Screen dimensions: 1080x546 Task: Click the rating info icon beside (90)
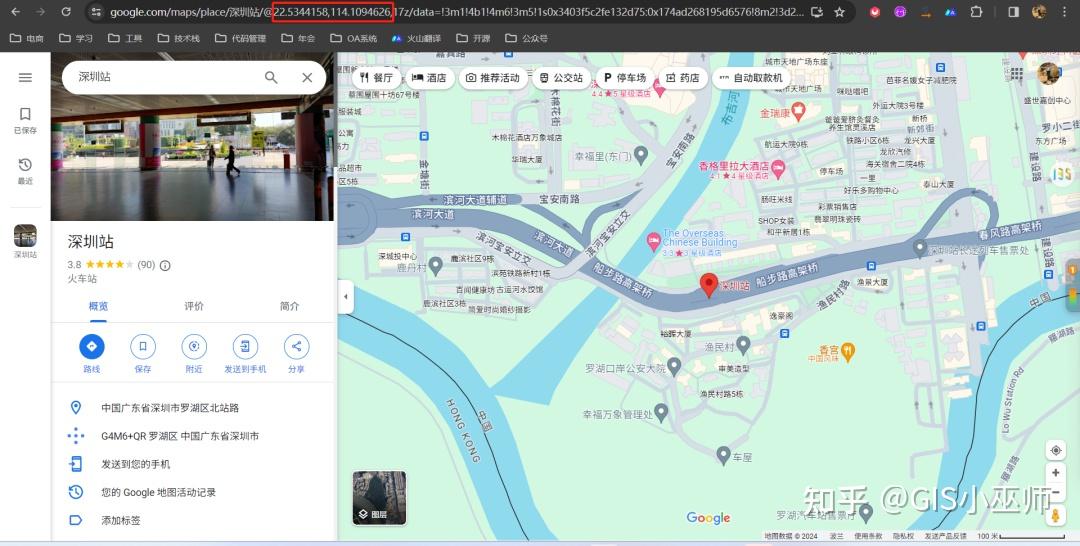[165, 265]
